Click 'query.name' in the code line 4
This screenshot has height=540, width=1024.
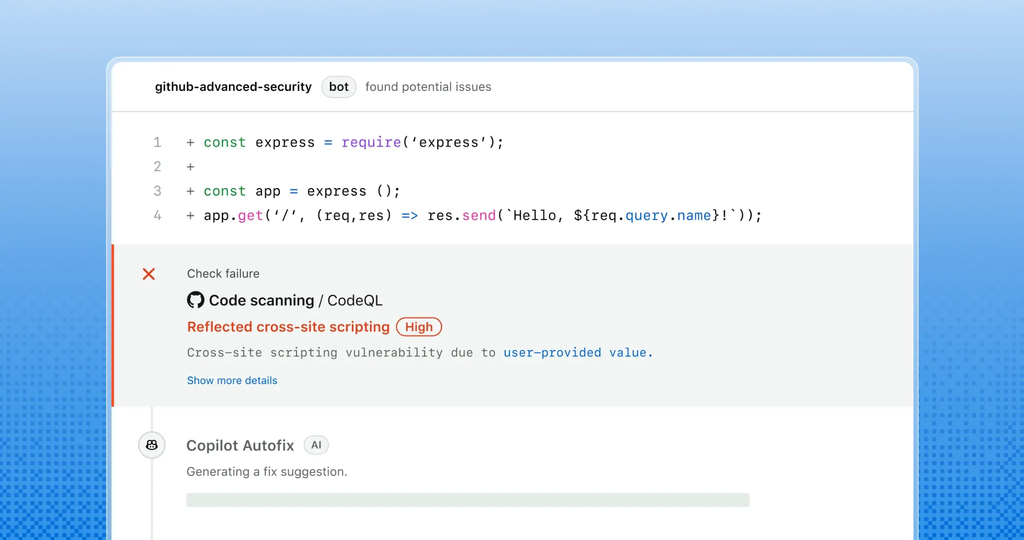[668, 215]
